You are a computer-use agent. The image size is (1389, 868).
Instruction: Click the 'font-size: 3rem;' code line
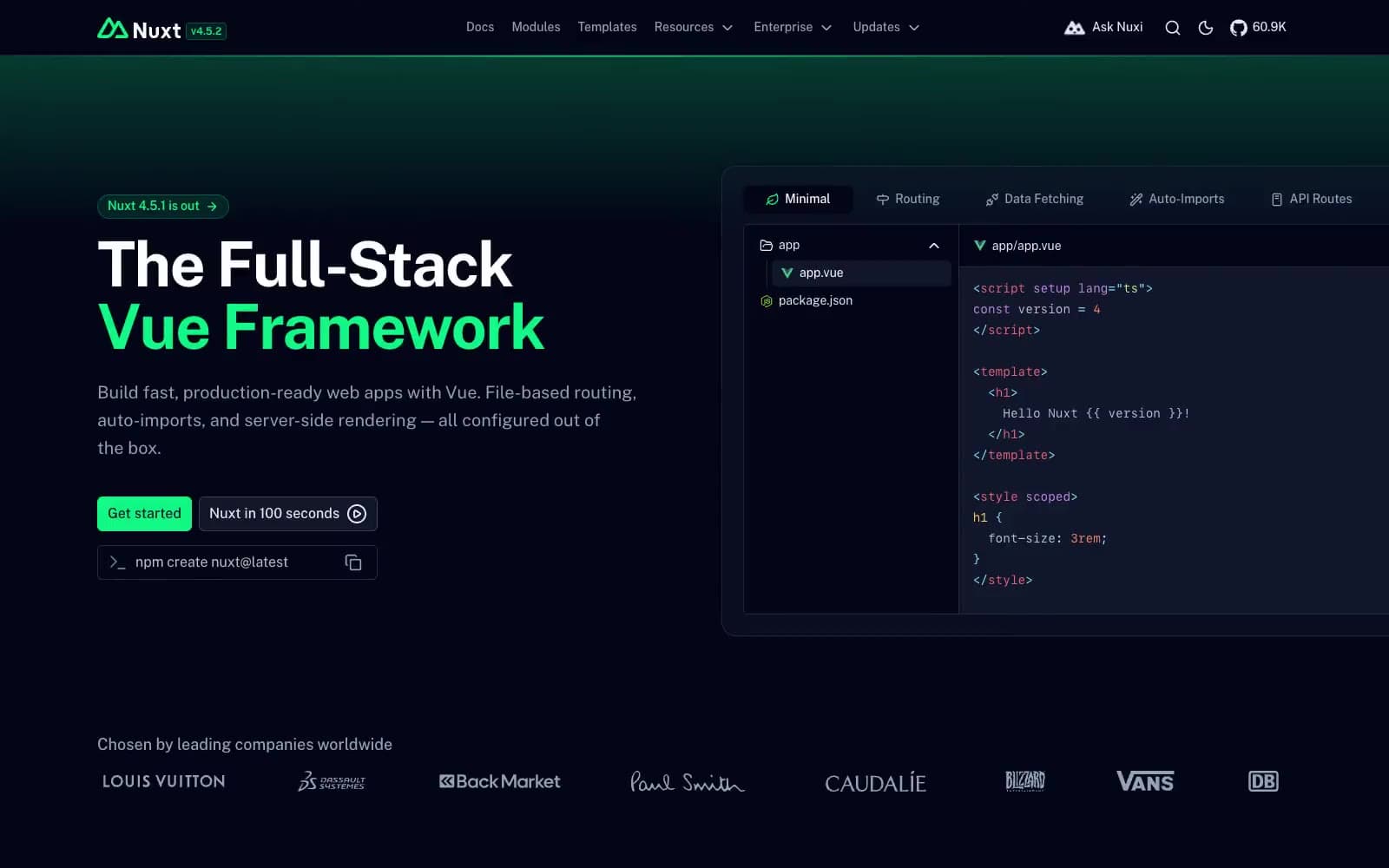(x=1047, y=538)
